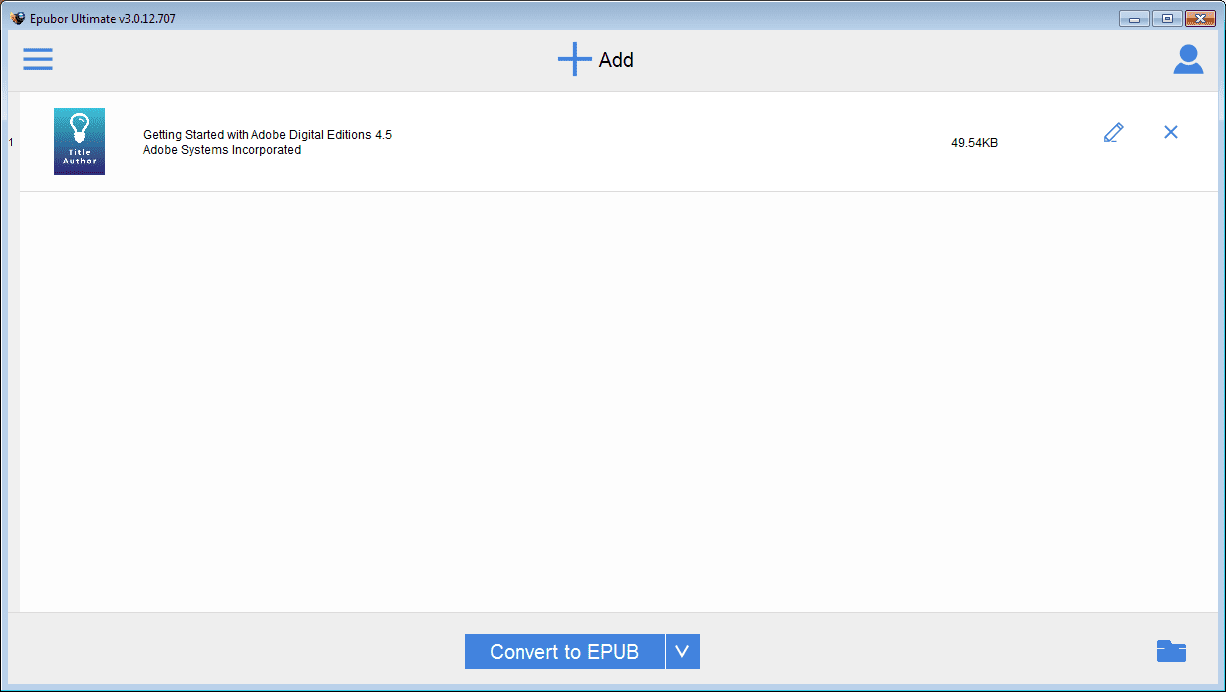Viewport: 1226px width, 692px height.
Task: Open the hamburger menu
Action: [38, 60]
